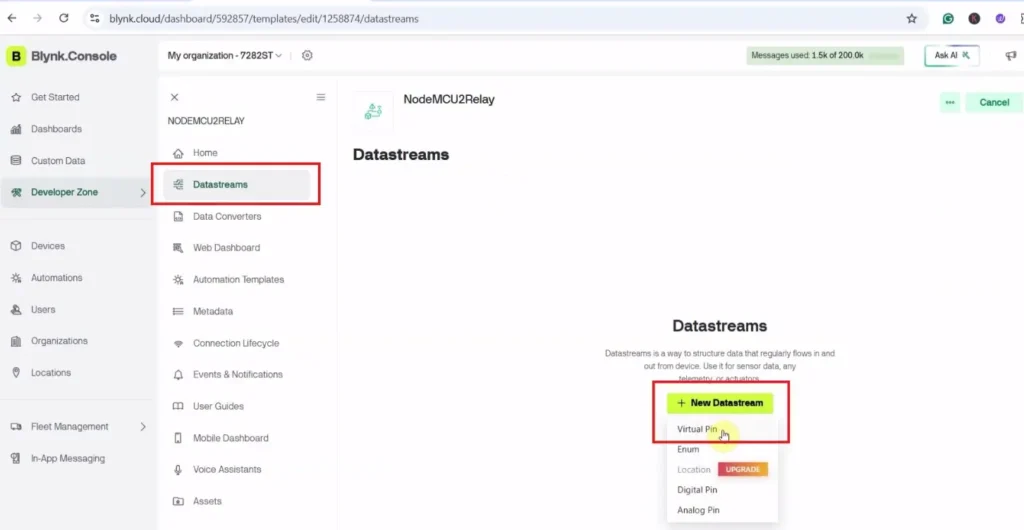Viewport: 1024px width, 530px height.
Task: Click the In-App Messaging icon
Action: [16, 458]
